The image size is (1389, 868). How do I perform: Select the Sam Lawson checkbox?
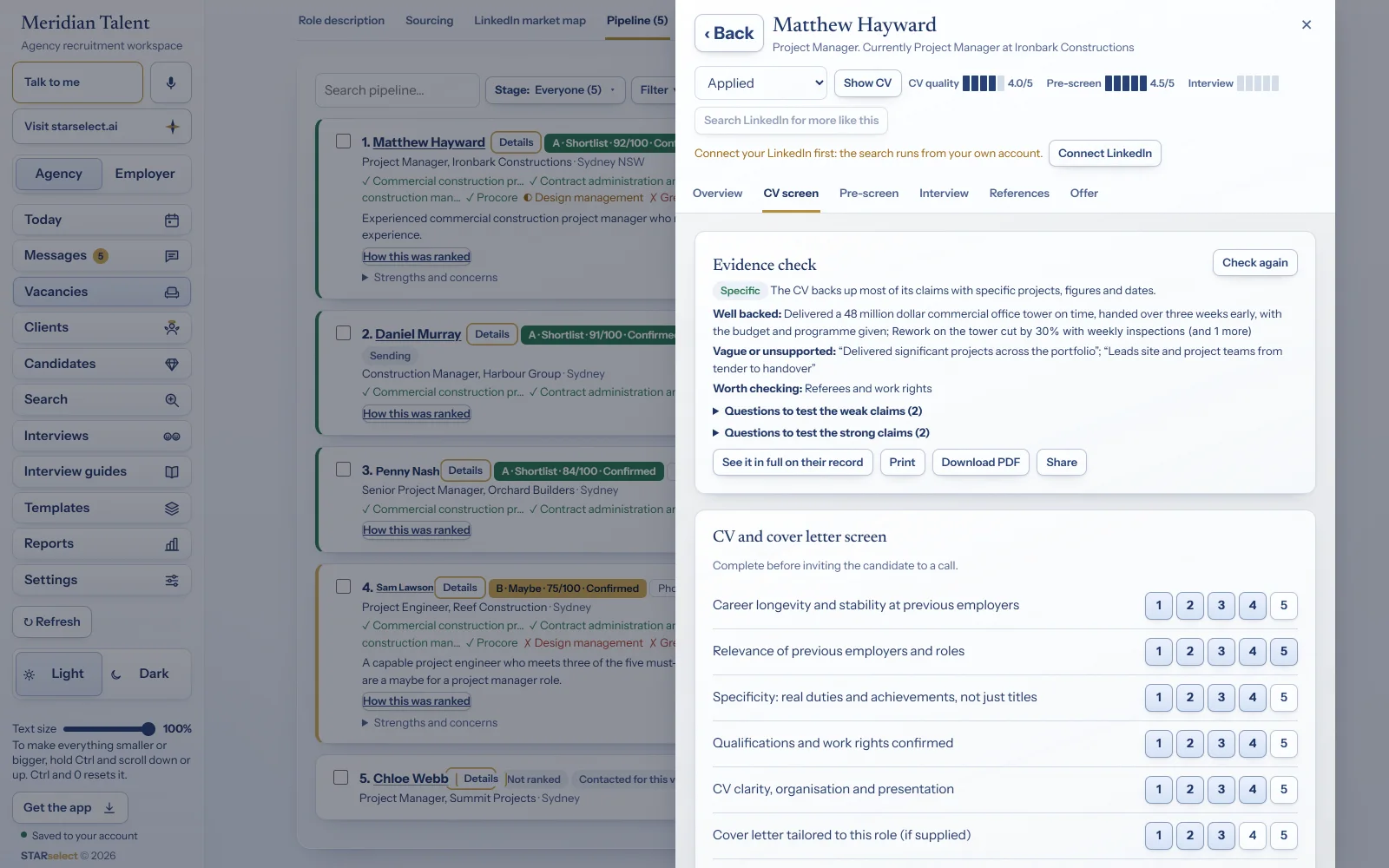point(344,587)
